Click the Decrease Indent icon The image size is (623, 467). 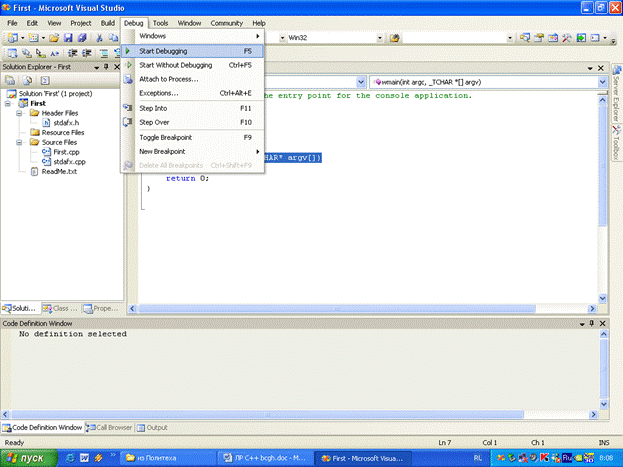coord(72,53)
